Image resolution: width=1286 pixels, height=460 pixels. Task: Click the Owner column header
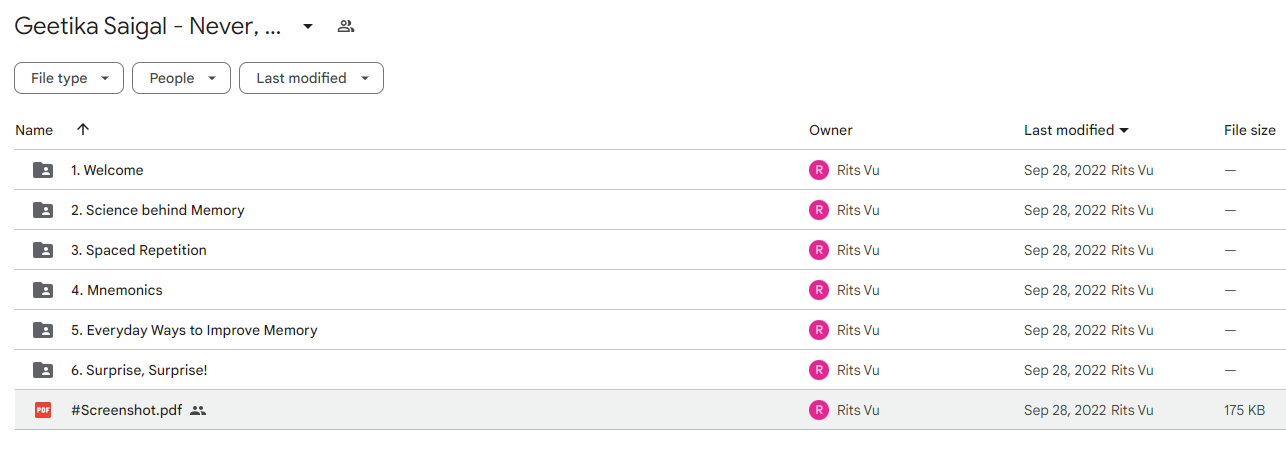pos(831,130)
